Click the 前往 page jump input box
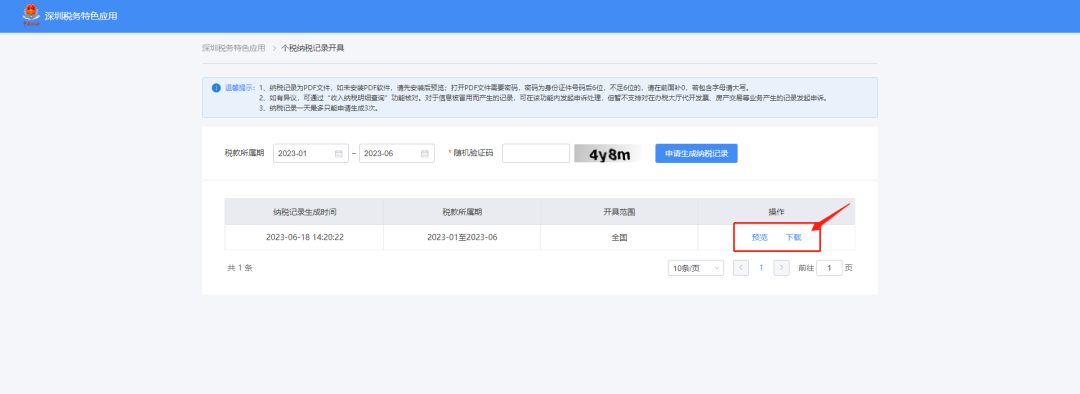The width and height of the screenshot is (1080, 394). coord(829,268)
